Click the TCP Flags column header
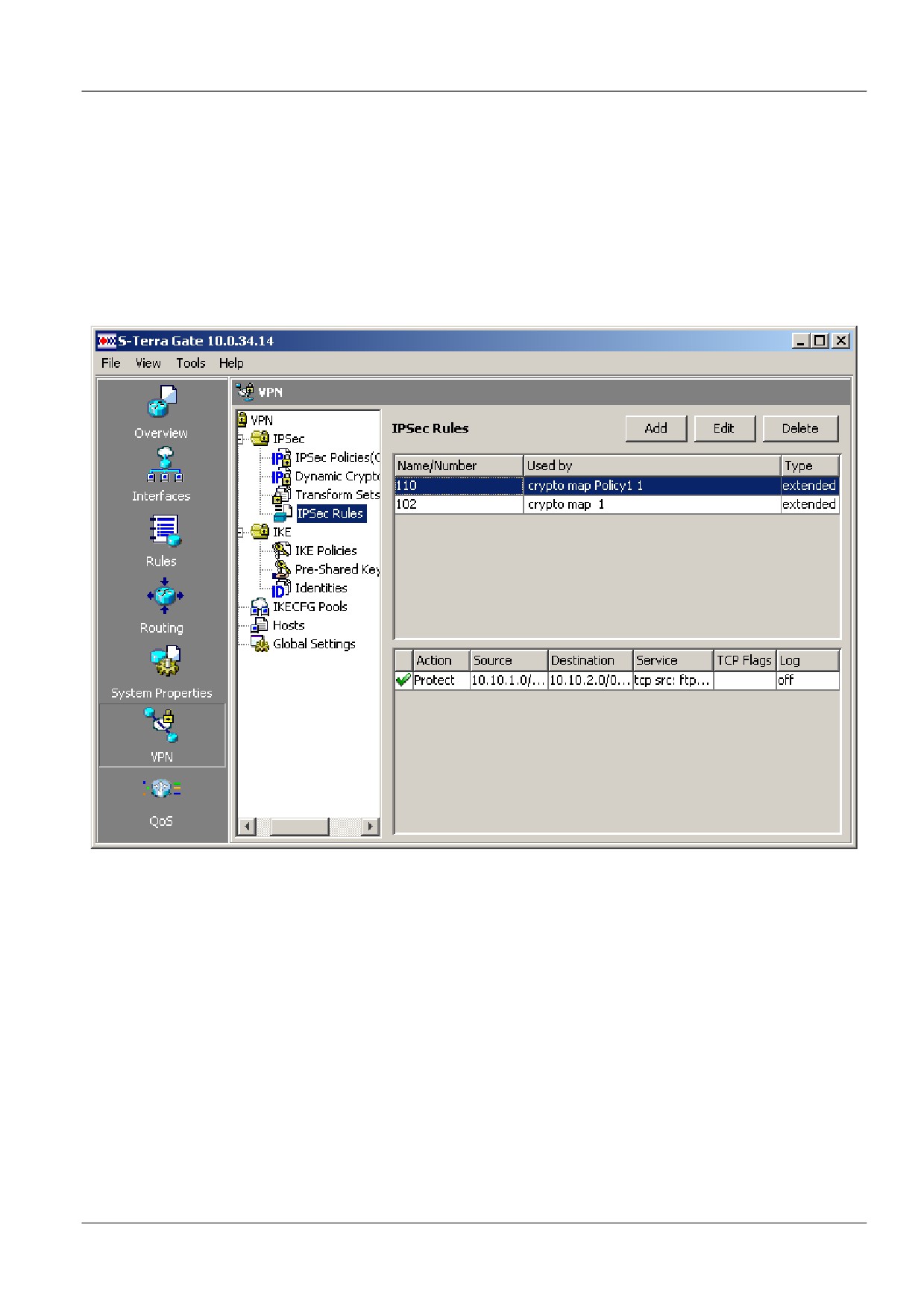 744,660
